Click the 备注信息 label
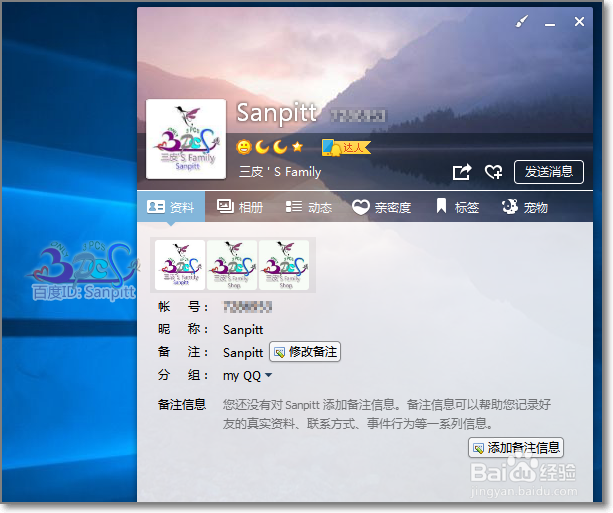This screenshot has height=513, width=613. 182,404
